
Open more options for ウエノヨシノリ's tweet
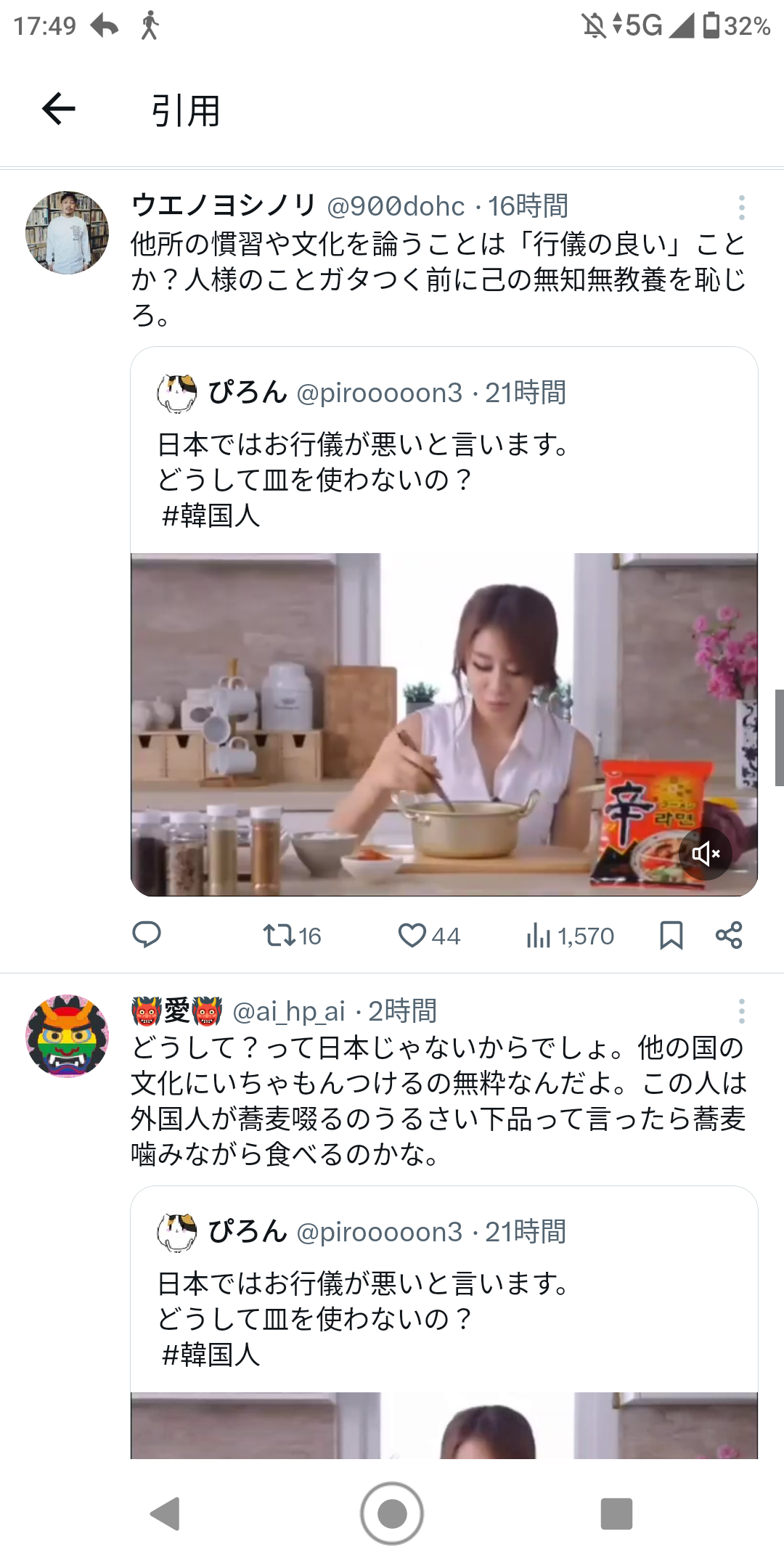coord(741,208)
